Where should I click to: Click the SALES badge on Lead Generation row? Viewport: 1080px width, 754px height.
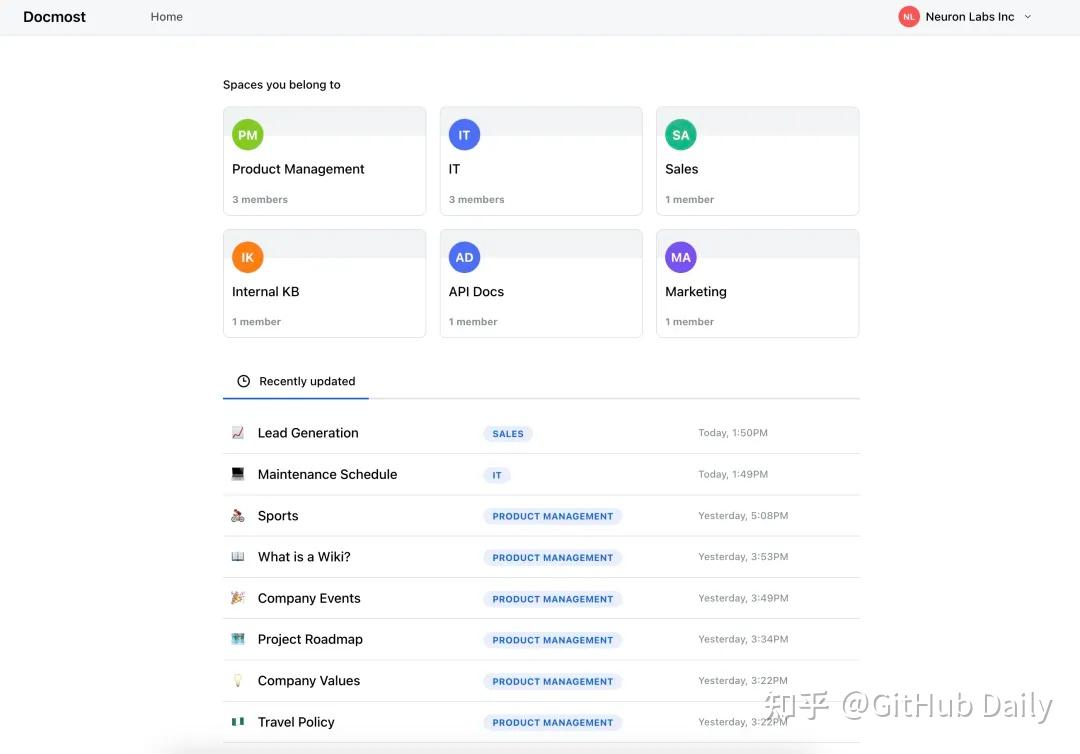click(x=508, y=433)
